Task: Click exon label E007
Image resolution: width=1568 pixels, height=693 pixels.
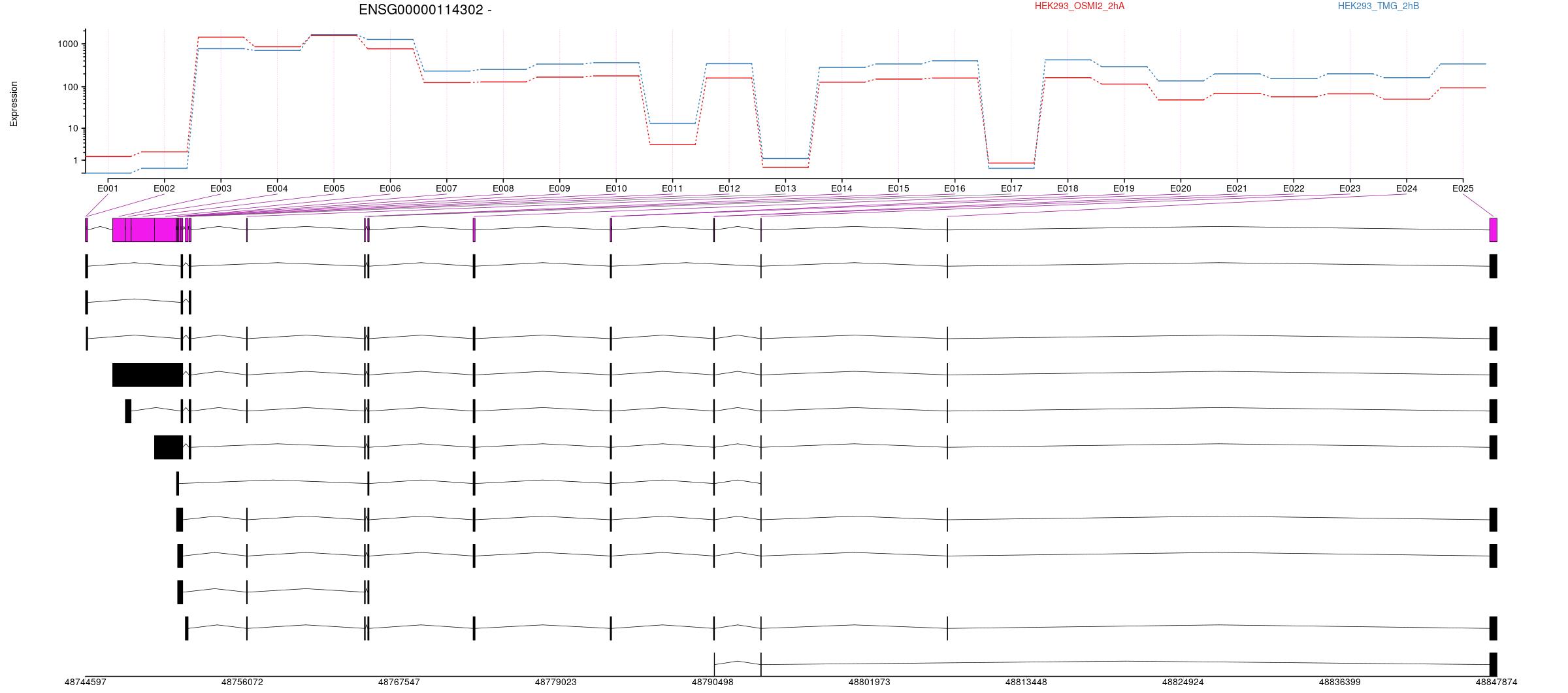Action: pyautogui.click(x=446, y=188)
